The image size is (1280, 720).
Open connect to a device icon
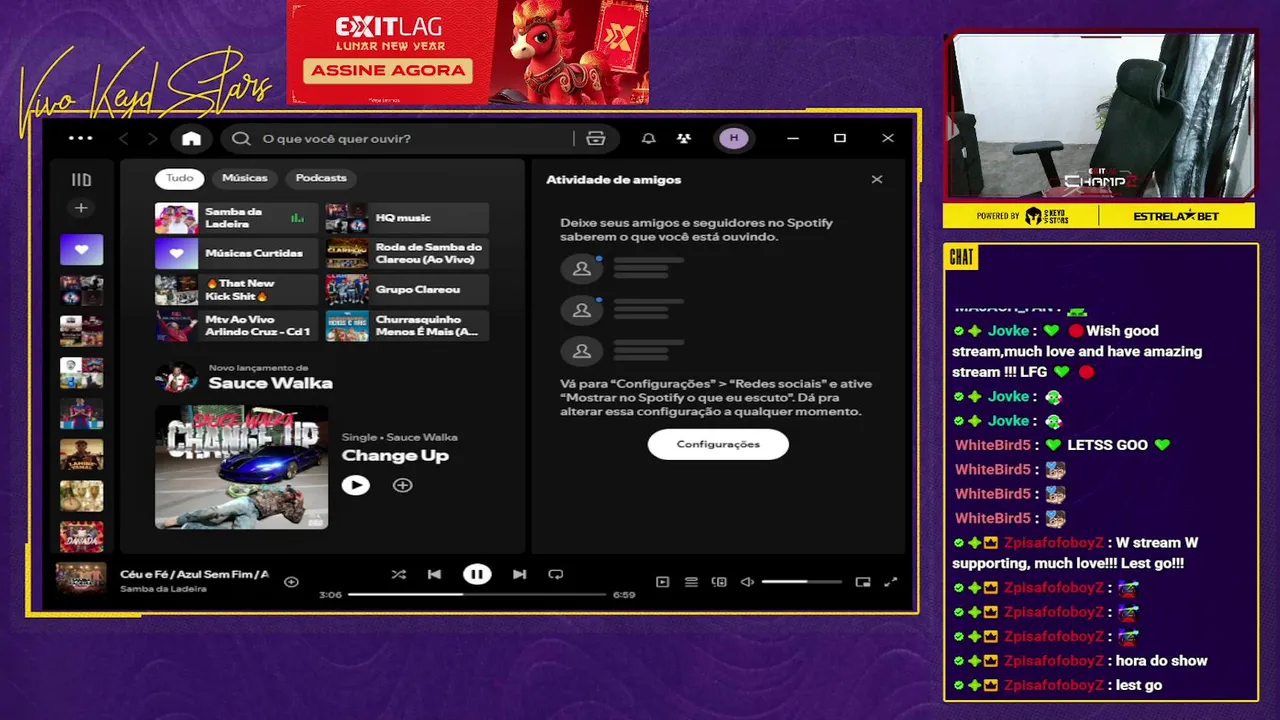(x=719, y=582)
